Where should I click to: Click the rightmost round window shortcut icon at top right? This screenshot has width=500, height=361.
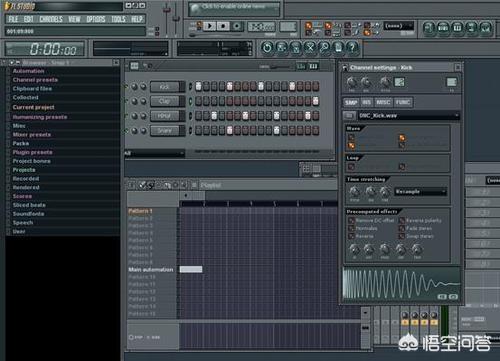pyautogui.click(x=486, y=28)
